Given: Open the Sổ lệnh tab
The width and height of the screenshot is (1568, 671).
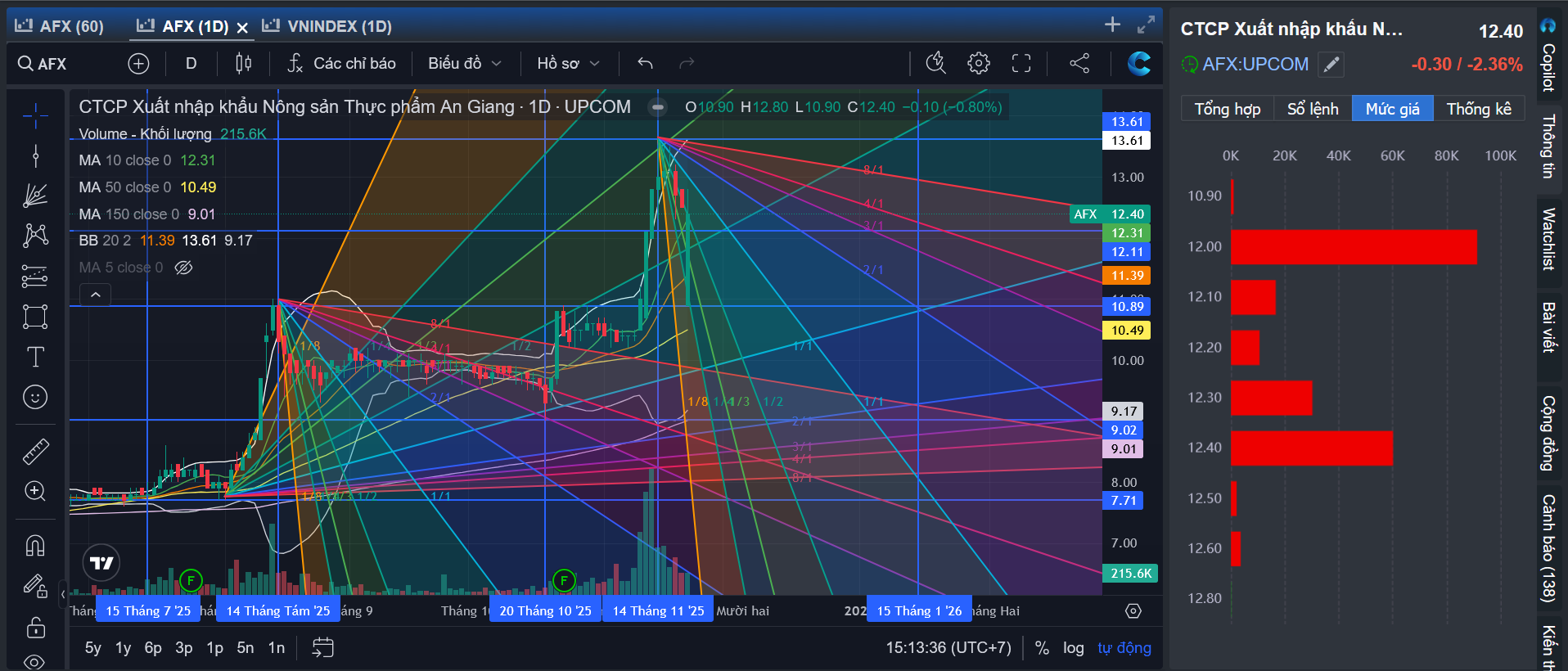Looking at the screenshot, I should point(1313,109).
